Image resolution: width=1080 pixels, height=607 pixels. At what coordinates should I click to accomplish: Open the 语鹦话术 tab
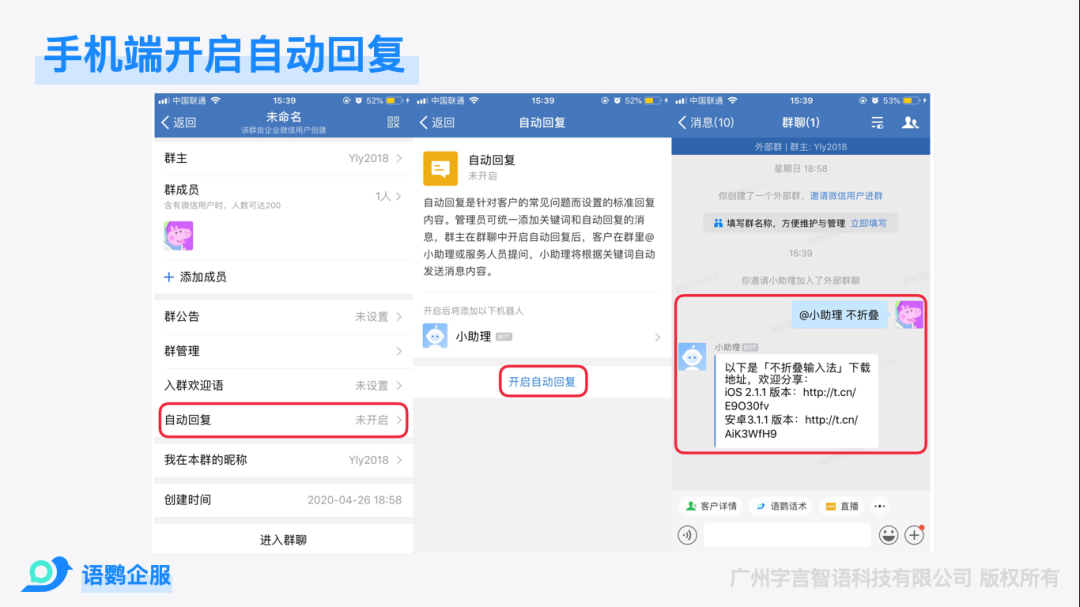pos(780,506)
